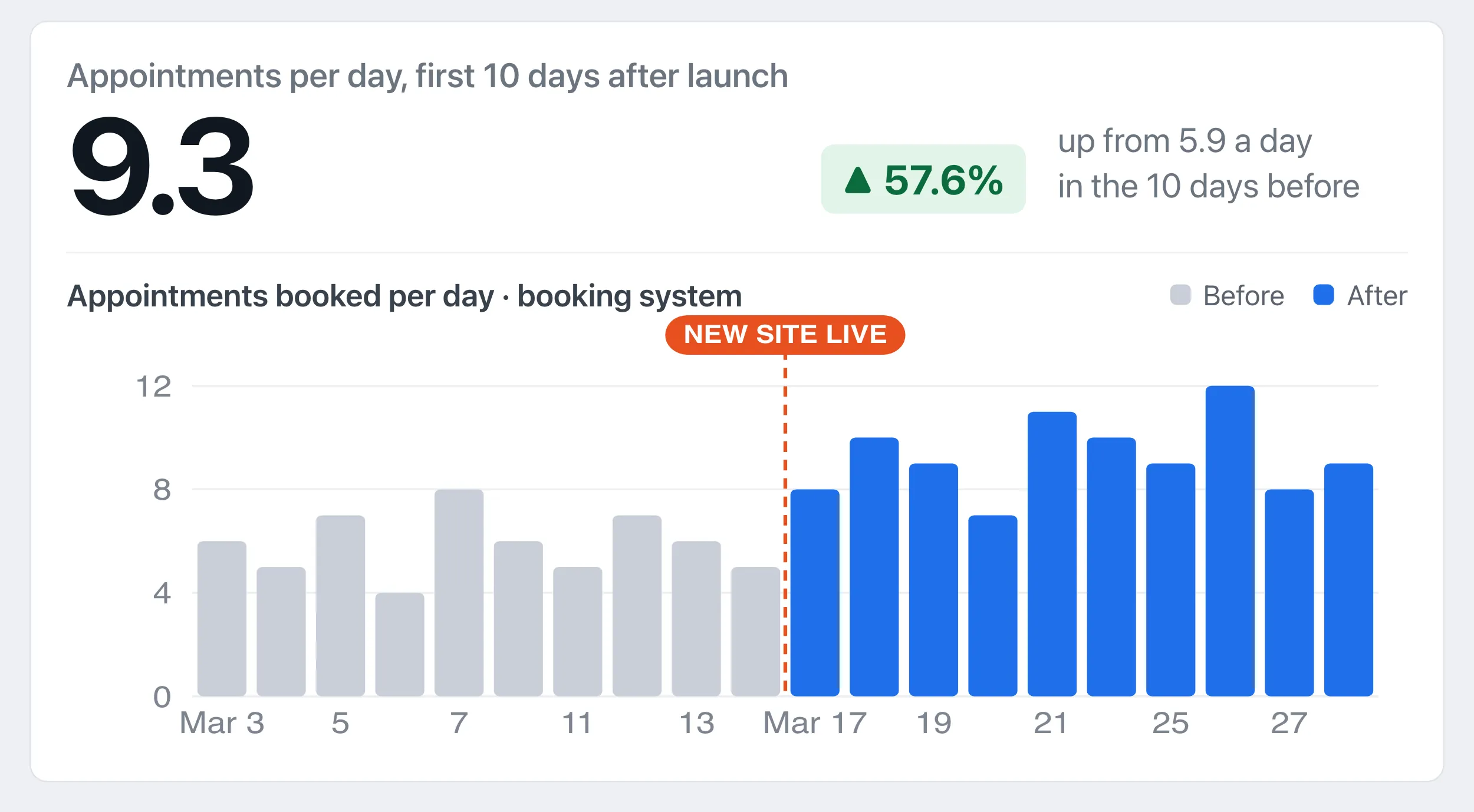
Task: Click the y-axis label 0
Action: click(x=162, y=697)
